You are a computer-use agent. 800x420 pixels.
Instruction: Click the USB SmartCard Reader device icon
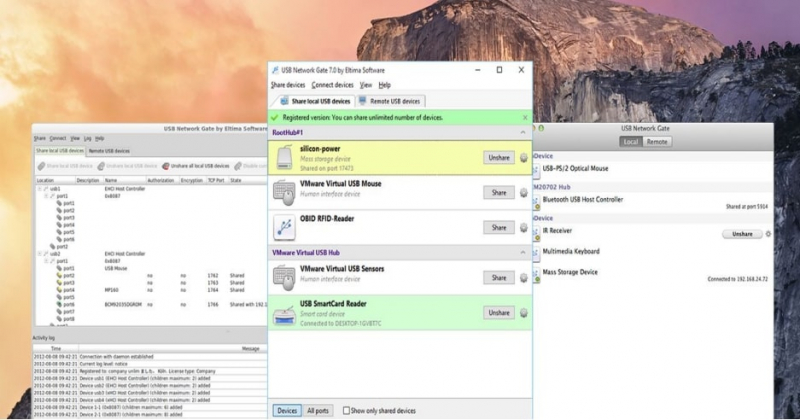click(284, 315)
